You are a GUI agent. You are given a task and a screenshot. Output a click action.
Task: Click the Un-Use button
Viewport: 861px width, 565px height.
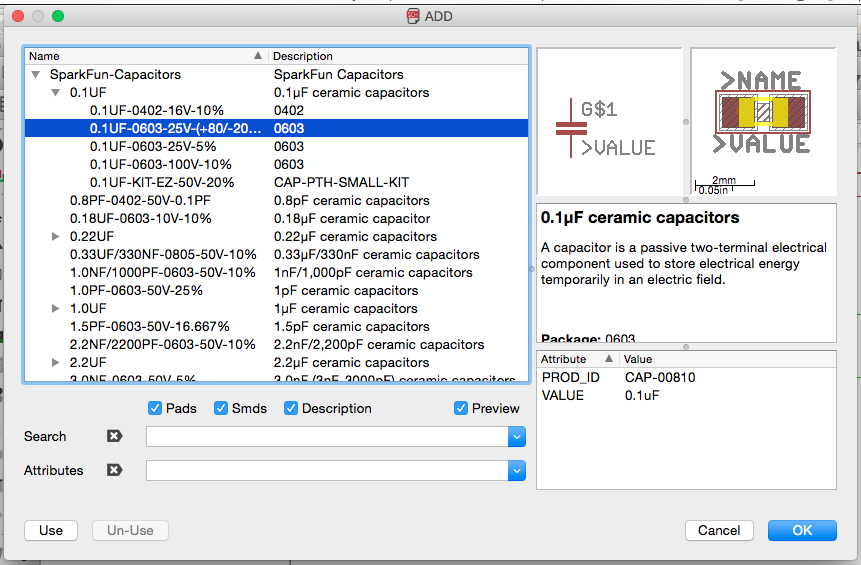(x=130, y=530)
